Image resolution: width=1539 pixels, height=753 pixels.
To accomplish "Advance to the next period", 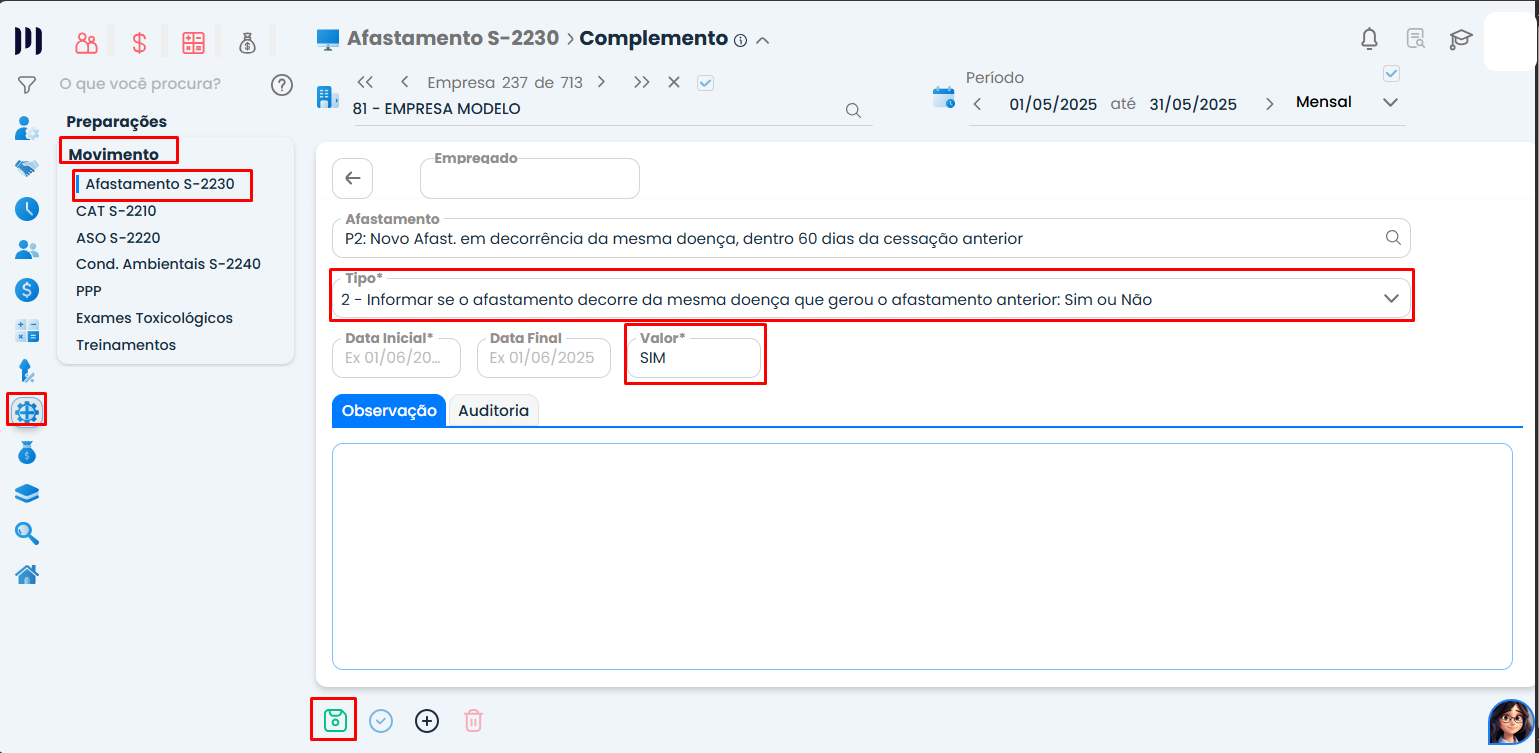I will tap(1270, 104).
